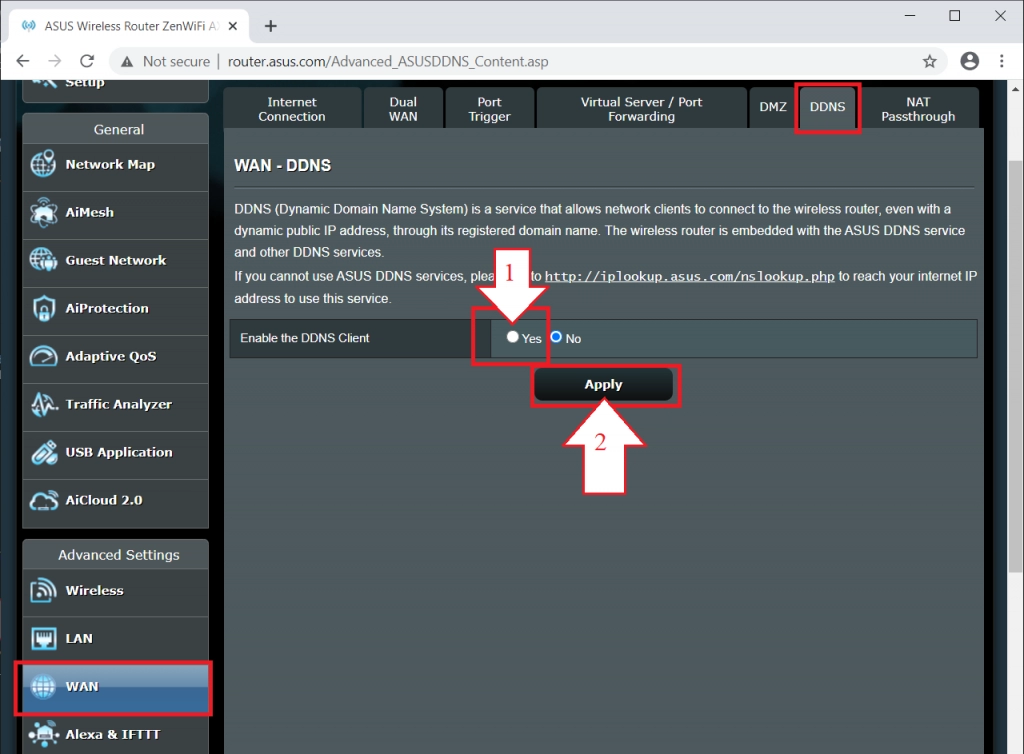
Task: Open the browser profile menu
Action: [x=969, y=61]
